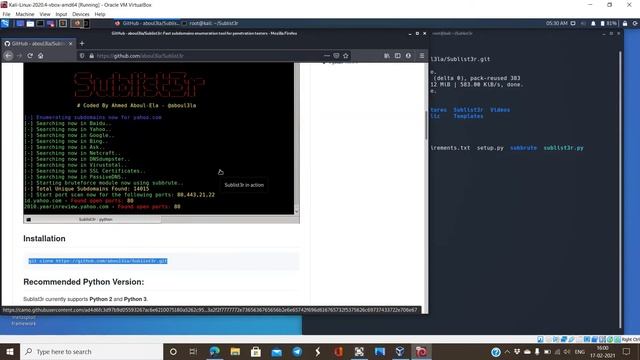Go forward in Firefox

[x=19, y=56]
